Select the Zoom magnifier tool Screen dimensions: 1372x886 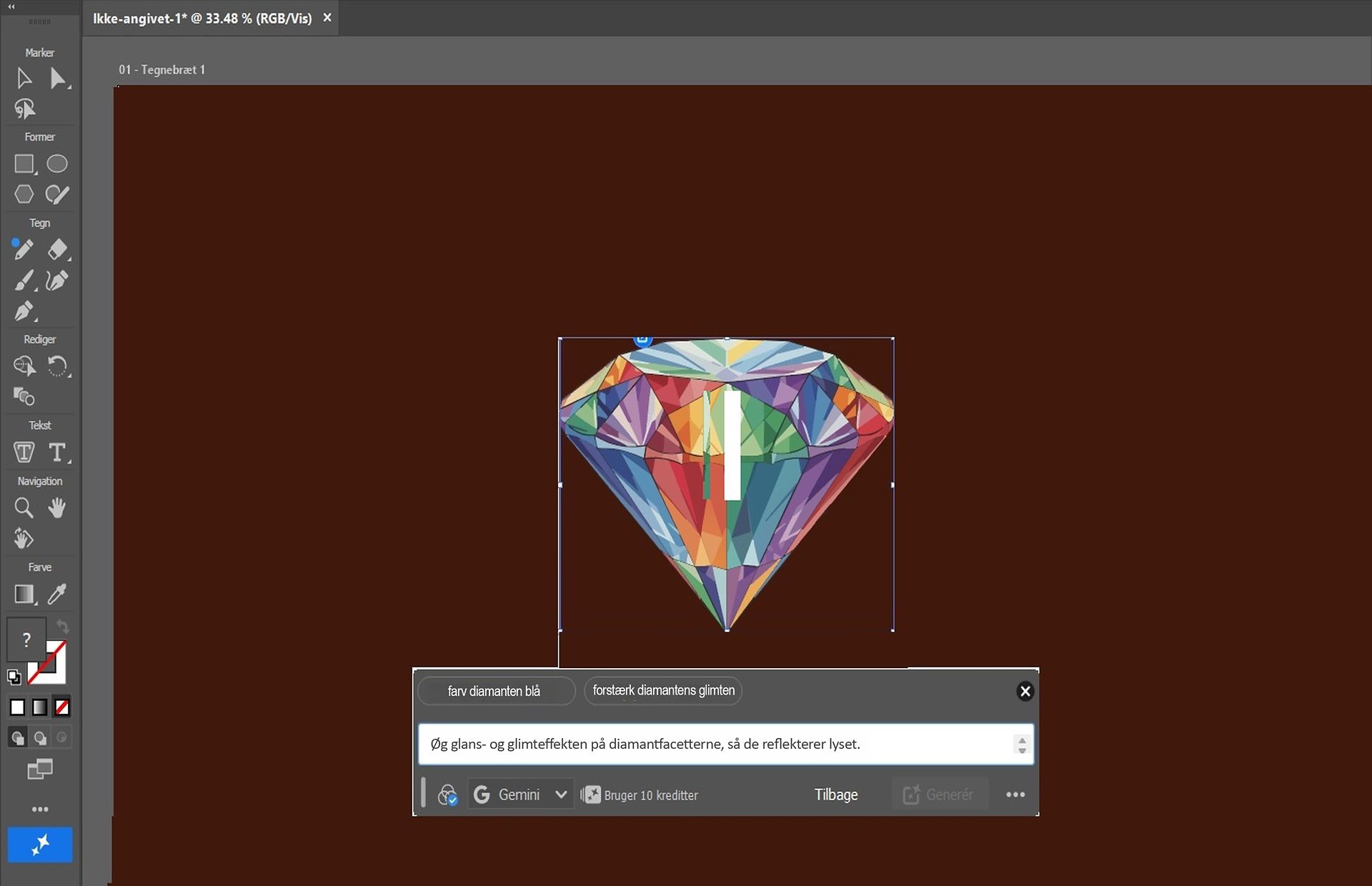24,507
